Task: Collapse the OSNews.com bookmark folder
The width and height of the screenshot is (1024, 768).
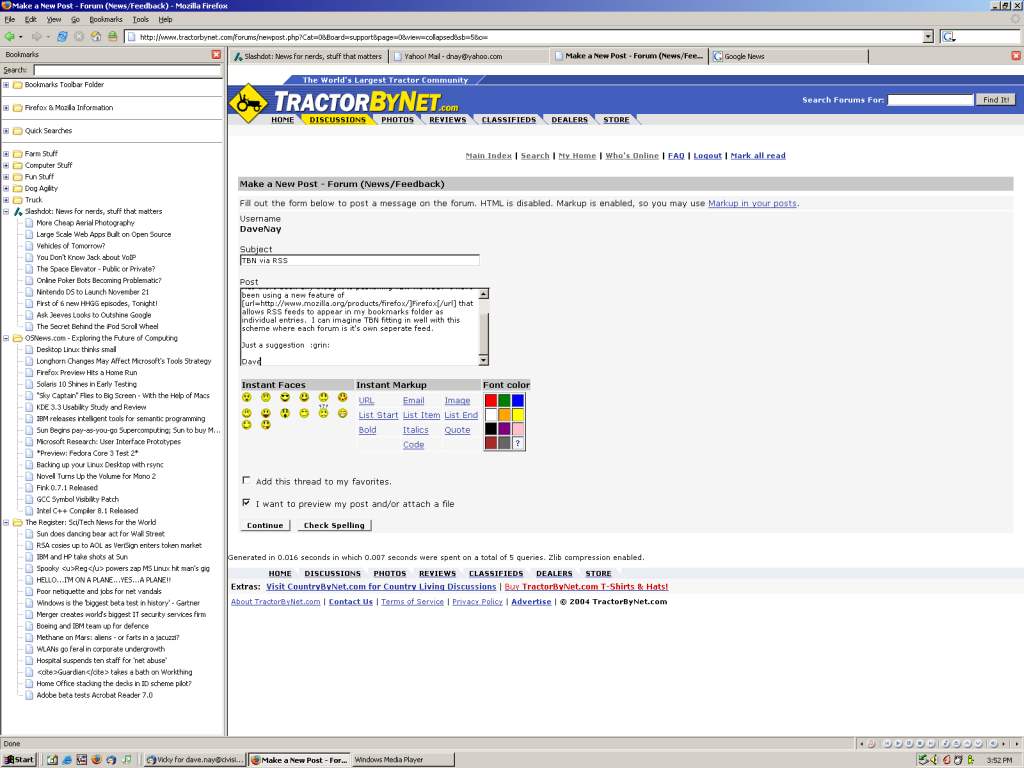Action: (x=6, y=338)
